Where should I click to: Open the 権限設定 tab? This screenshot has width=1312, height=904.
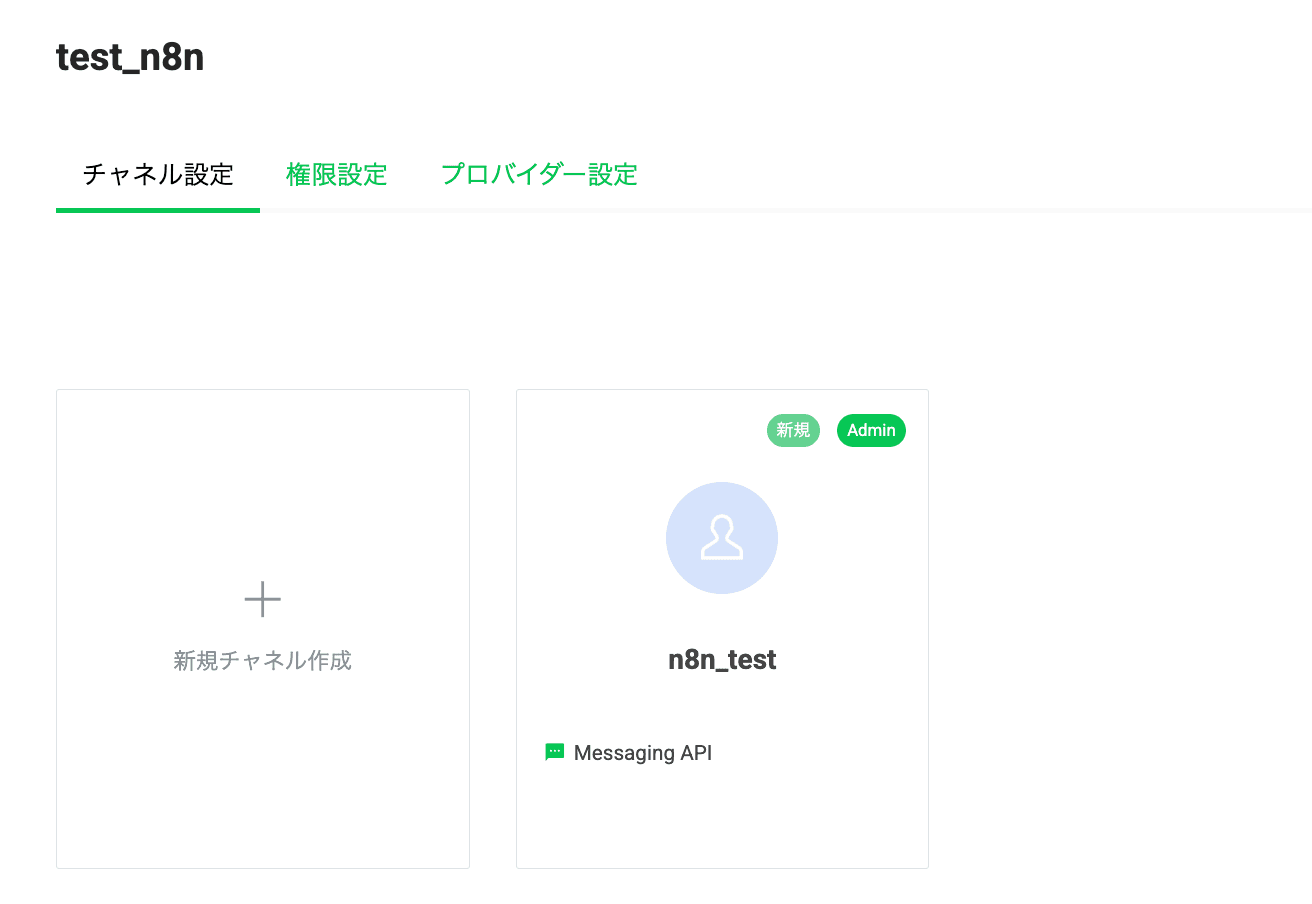336,175
